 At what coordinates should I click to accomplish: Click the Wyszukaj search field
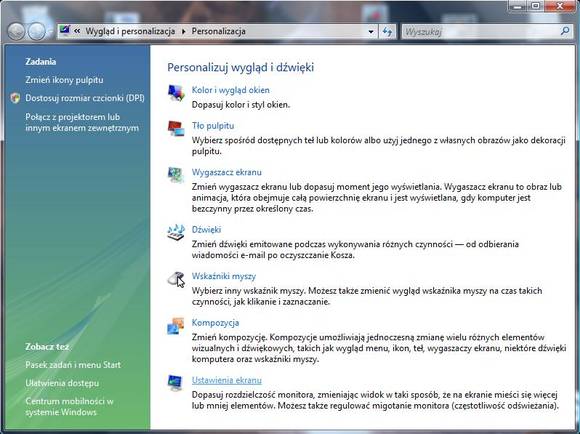[x=481, y=32]
